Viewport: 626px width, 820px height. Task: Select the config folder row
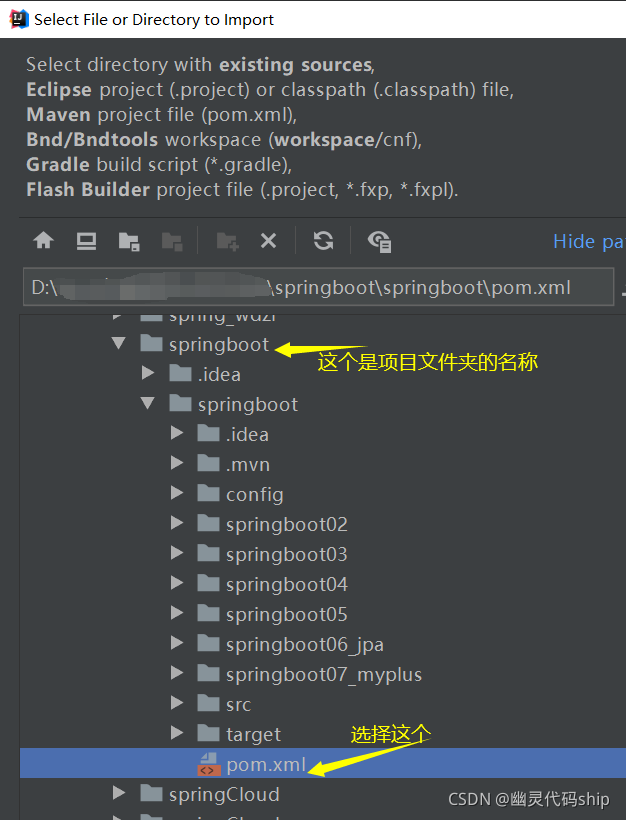323,494
